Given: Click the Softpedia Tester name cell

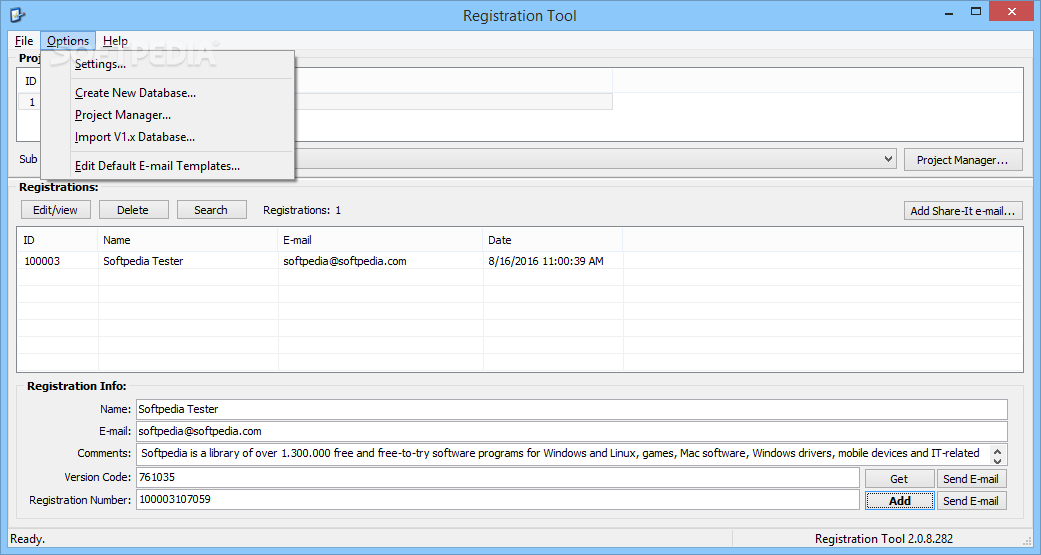Looking at the screenshot, I should click(x=143, y=261).
